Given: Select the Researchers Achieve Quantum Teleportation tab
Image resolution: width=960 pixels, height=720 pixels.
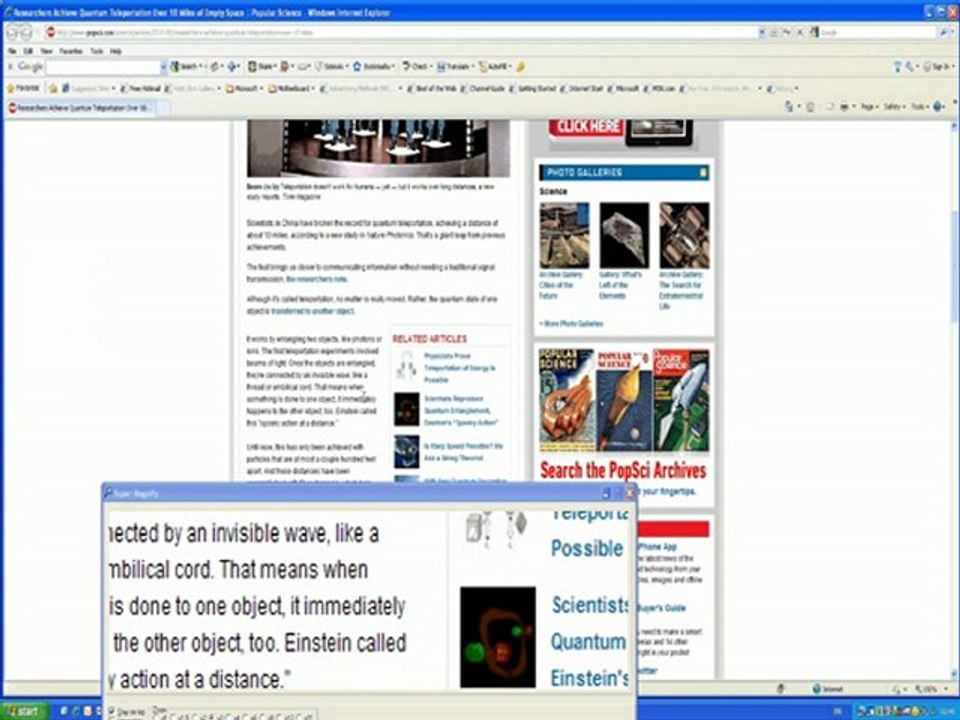Looking at the screenshot, I should (80, 108).
